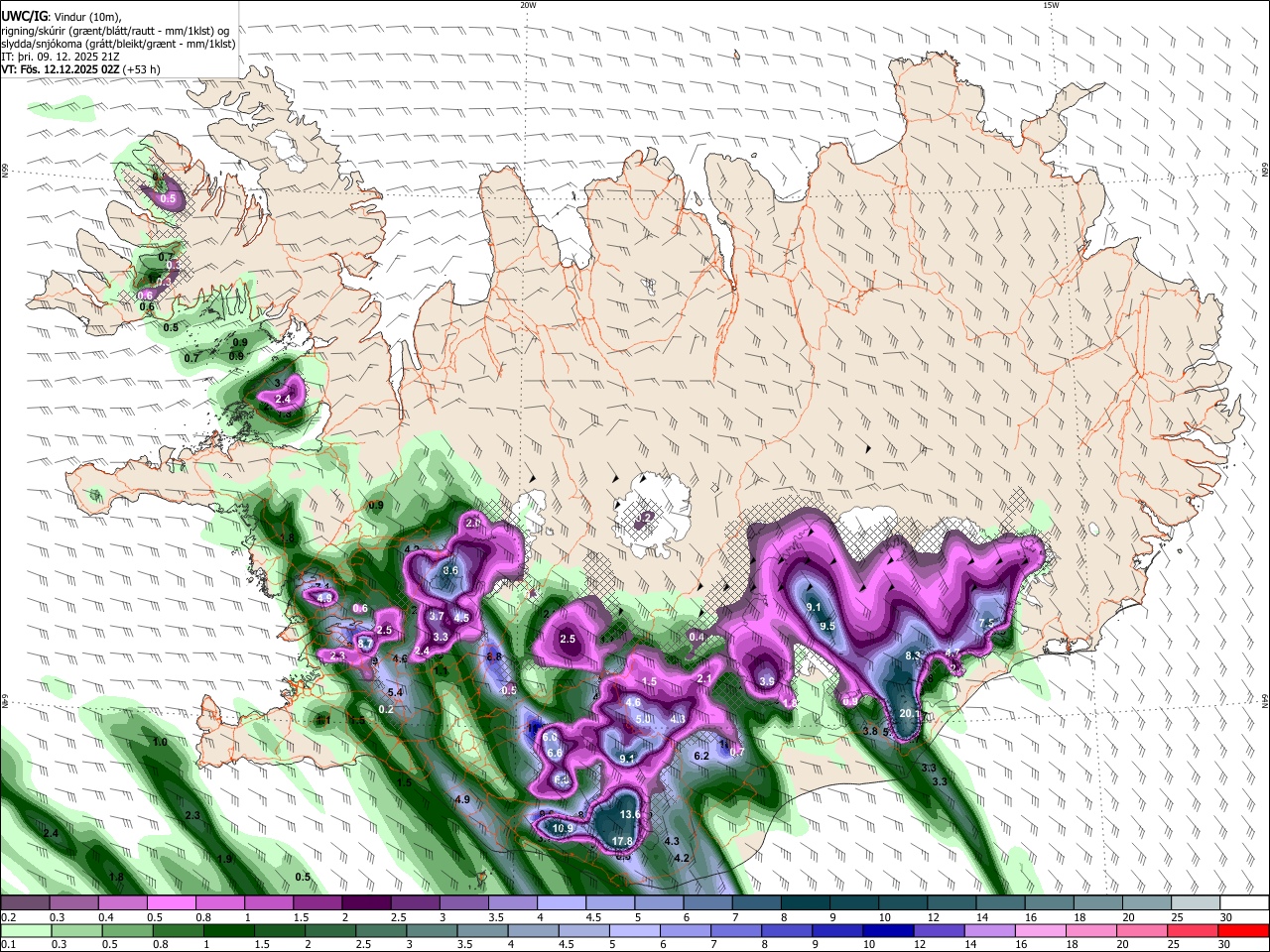Click the 8.3 precipitation value on the map
The width and height of the screenshot is (1270, 952).
point(914,655)
